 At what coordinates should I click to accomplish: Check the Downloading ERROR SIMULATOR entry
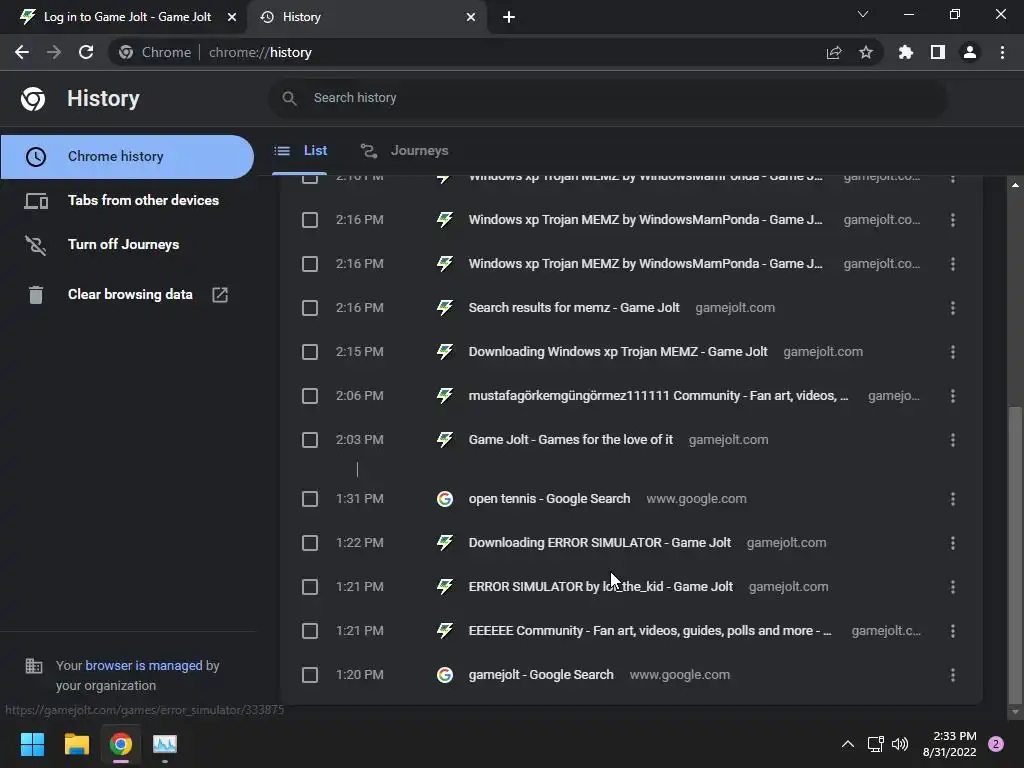pyautogui.click(x=310, y=543)
